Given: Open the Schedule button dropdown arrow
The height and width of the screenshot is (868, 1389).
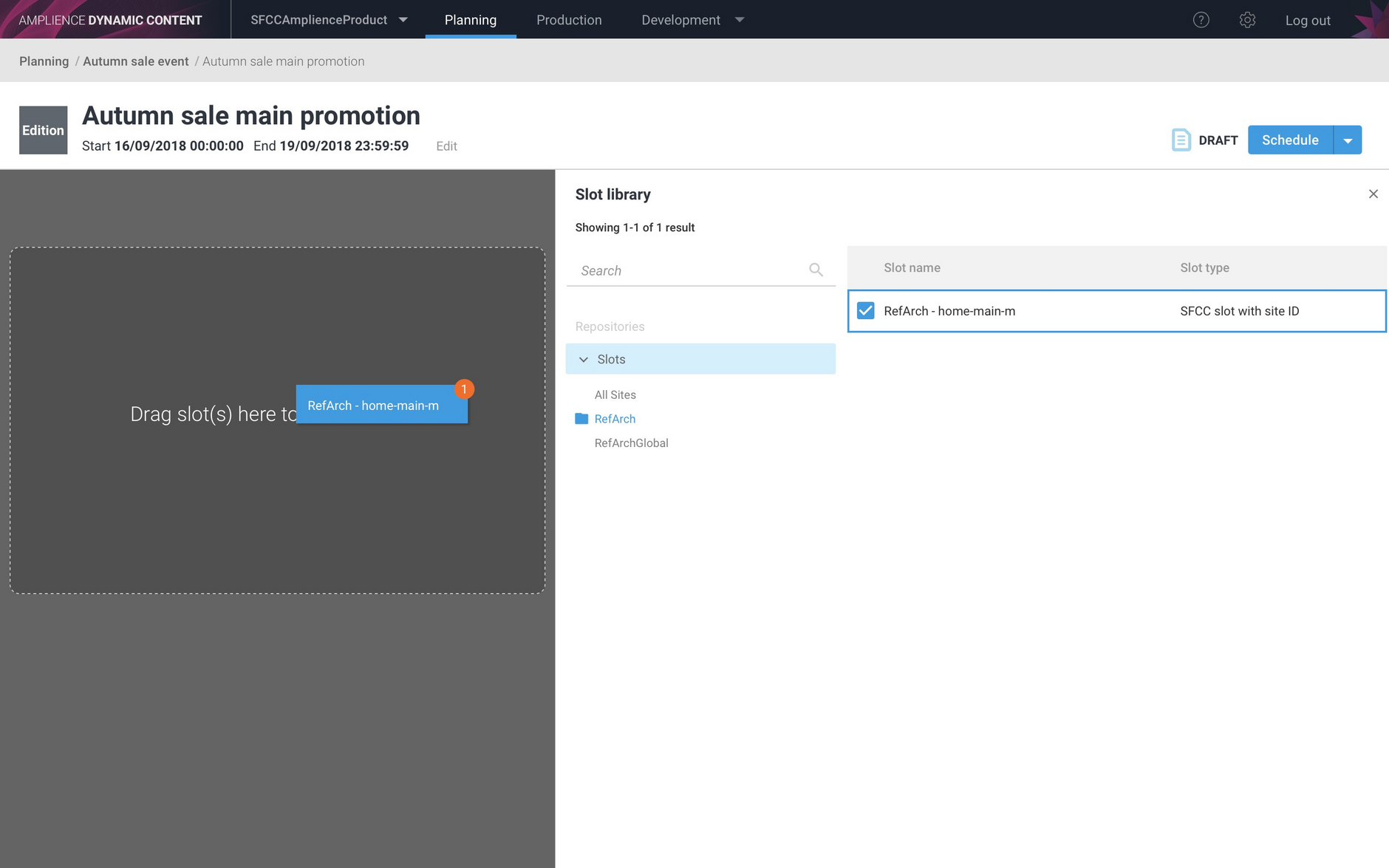Looking at the screenshot, I should (x=1348, y=140).
